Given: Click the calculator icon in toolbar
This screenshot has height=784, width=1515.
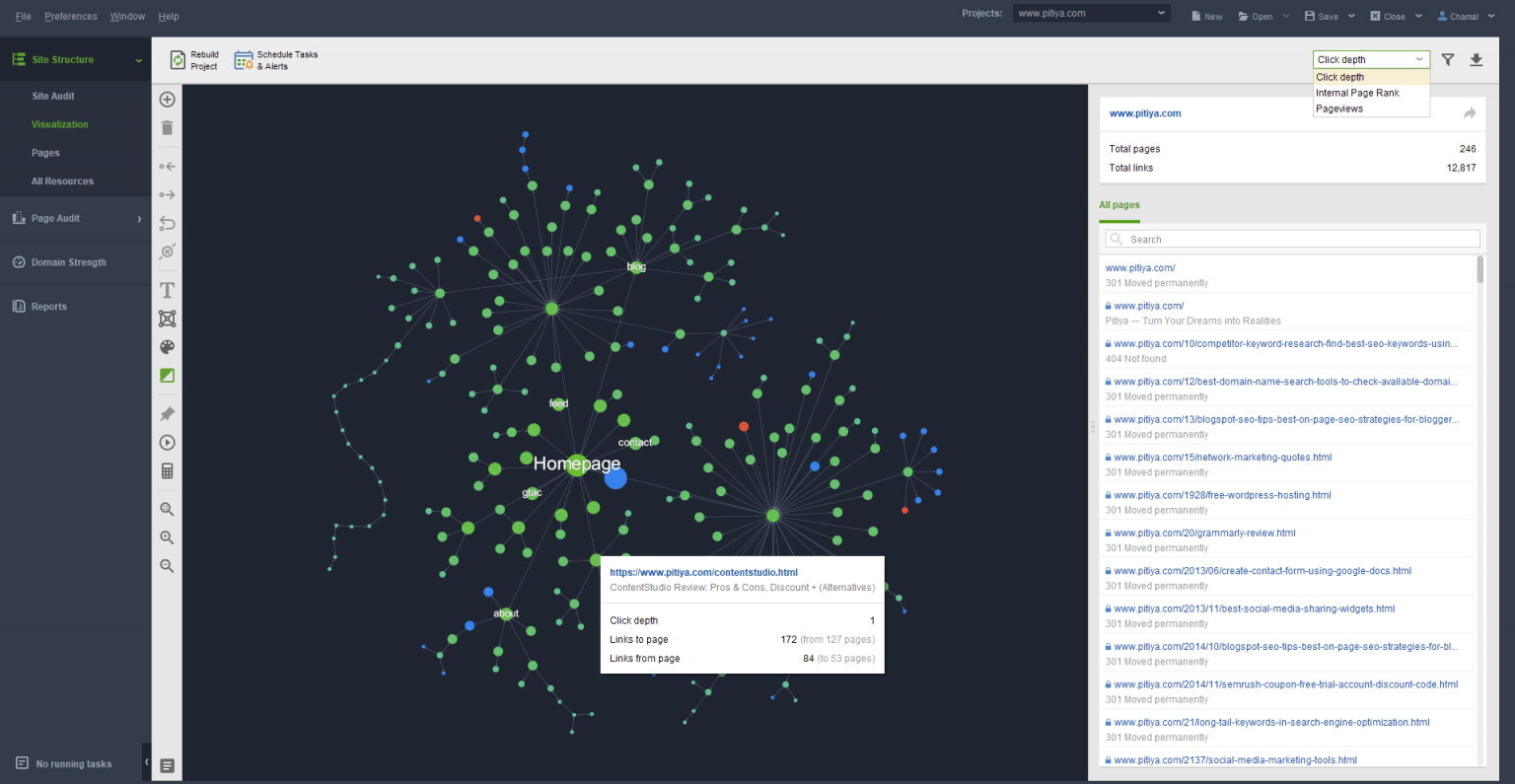Looking at the screenshot, I should (167, 471).
